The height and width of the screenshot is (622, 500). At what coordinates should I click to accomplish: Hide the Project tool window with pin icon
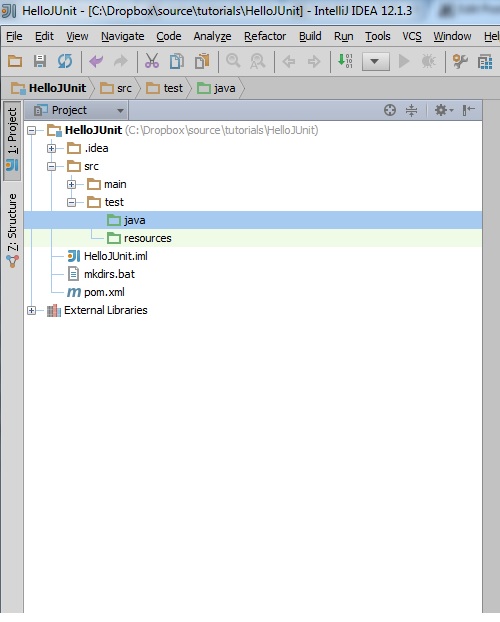pos(468,110)
